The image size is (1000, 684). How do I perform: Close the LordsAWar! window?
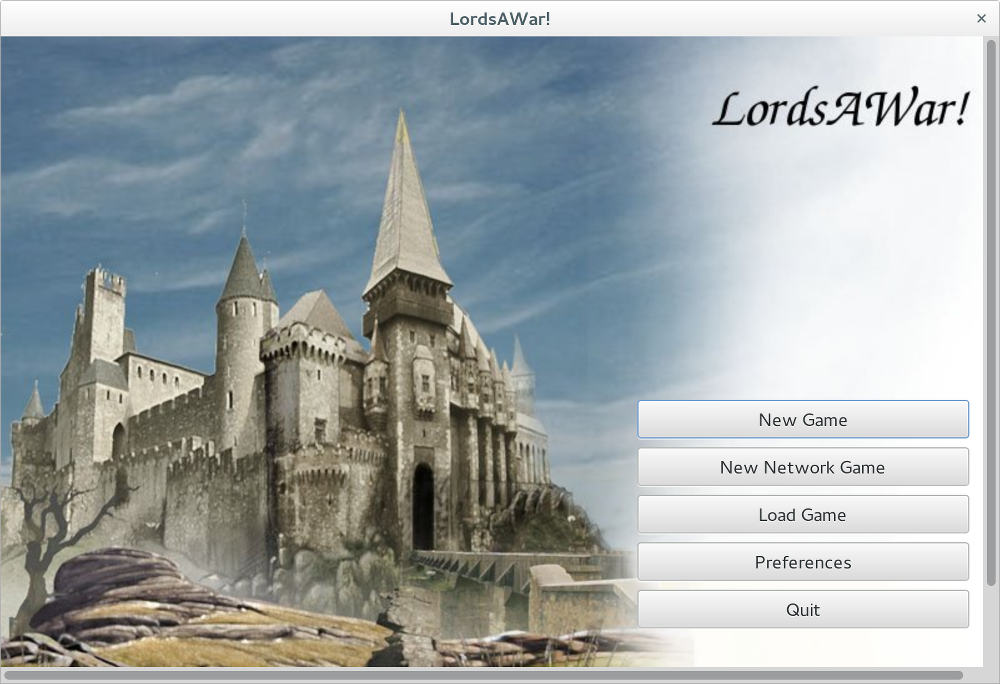point(982,18)
